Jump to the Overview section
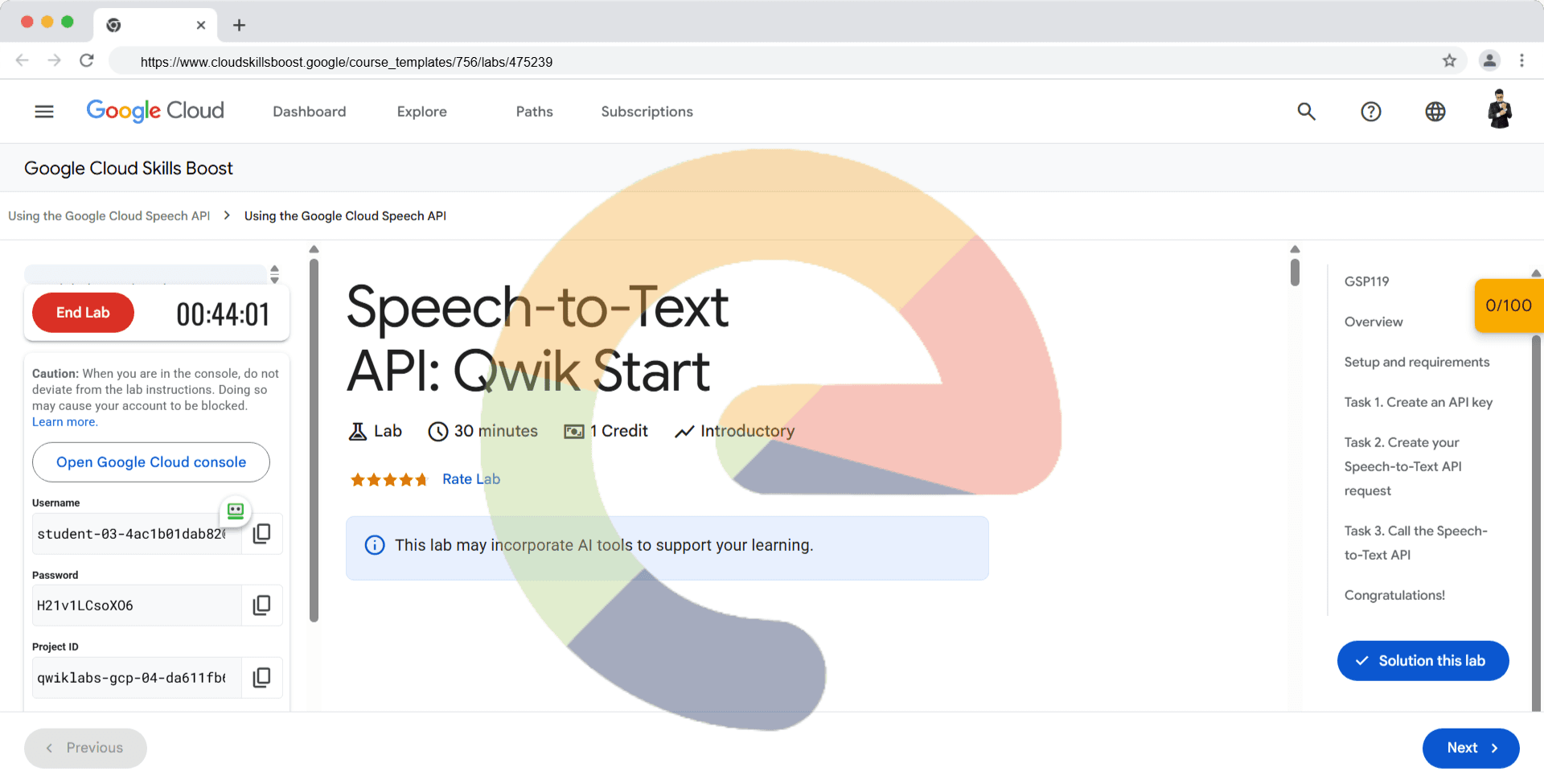Viewport: 1544px width, 784px height. pos(1374,322)
